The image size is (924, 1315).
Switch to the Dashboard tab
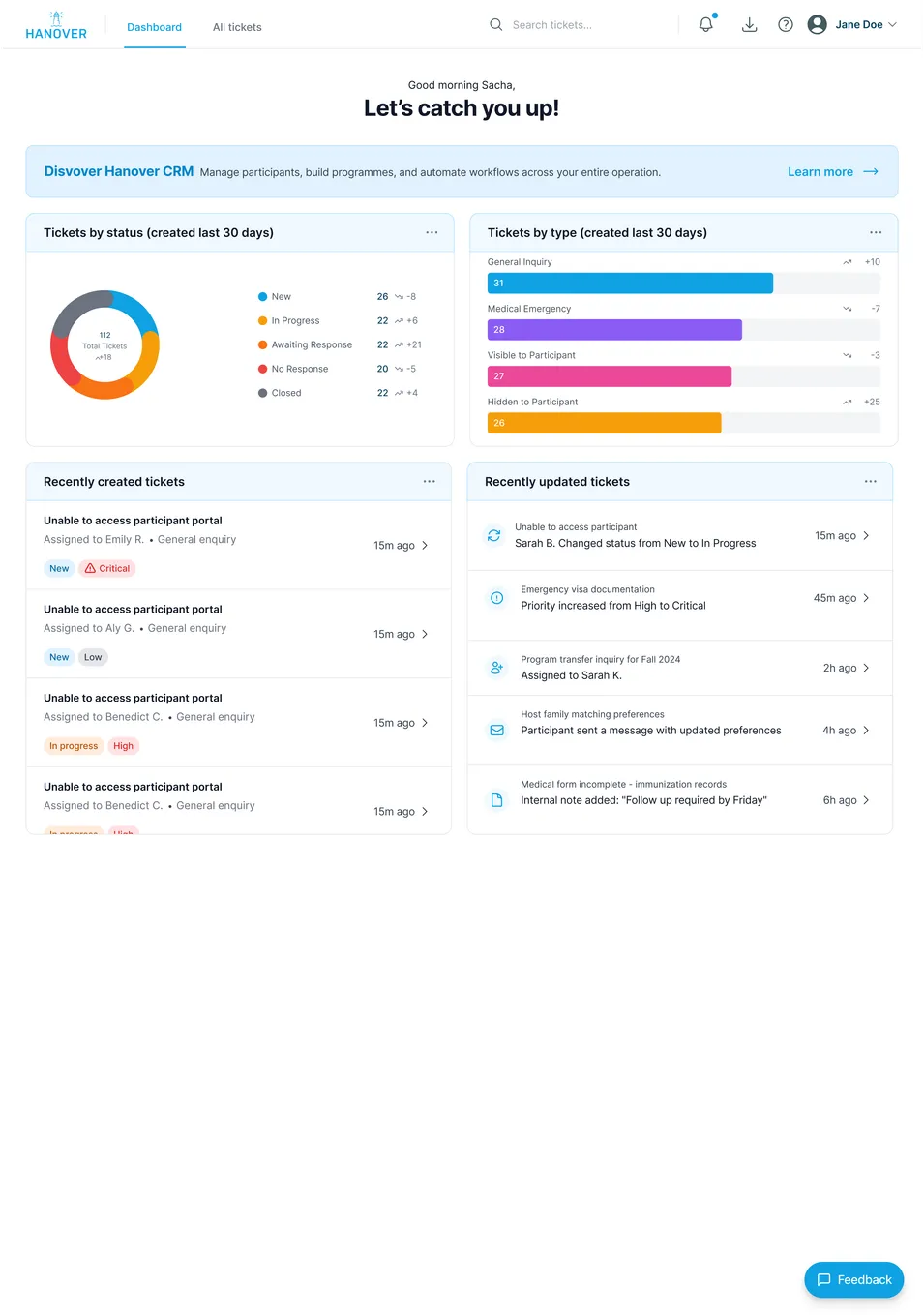point(155,27)
